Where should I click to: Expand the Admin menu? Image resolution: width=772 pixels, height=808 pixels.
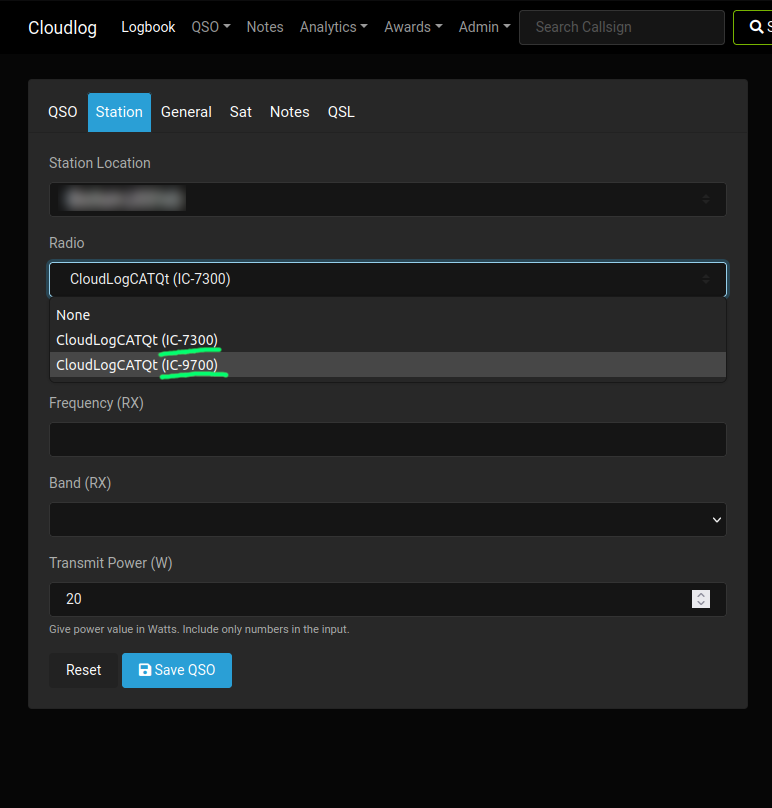484,27
